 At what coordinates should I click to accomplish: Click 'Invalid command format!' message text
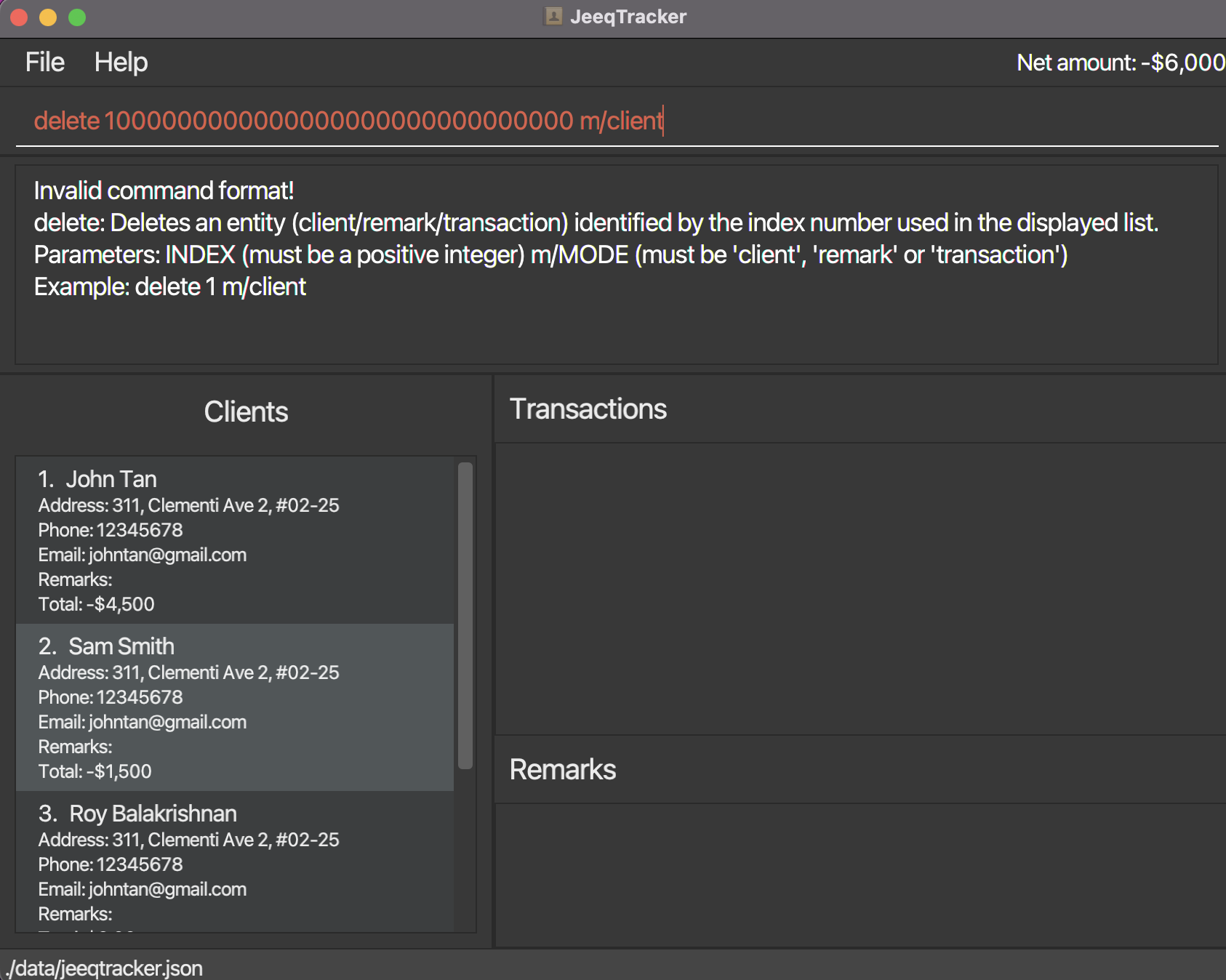click(x=164, y=190)
